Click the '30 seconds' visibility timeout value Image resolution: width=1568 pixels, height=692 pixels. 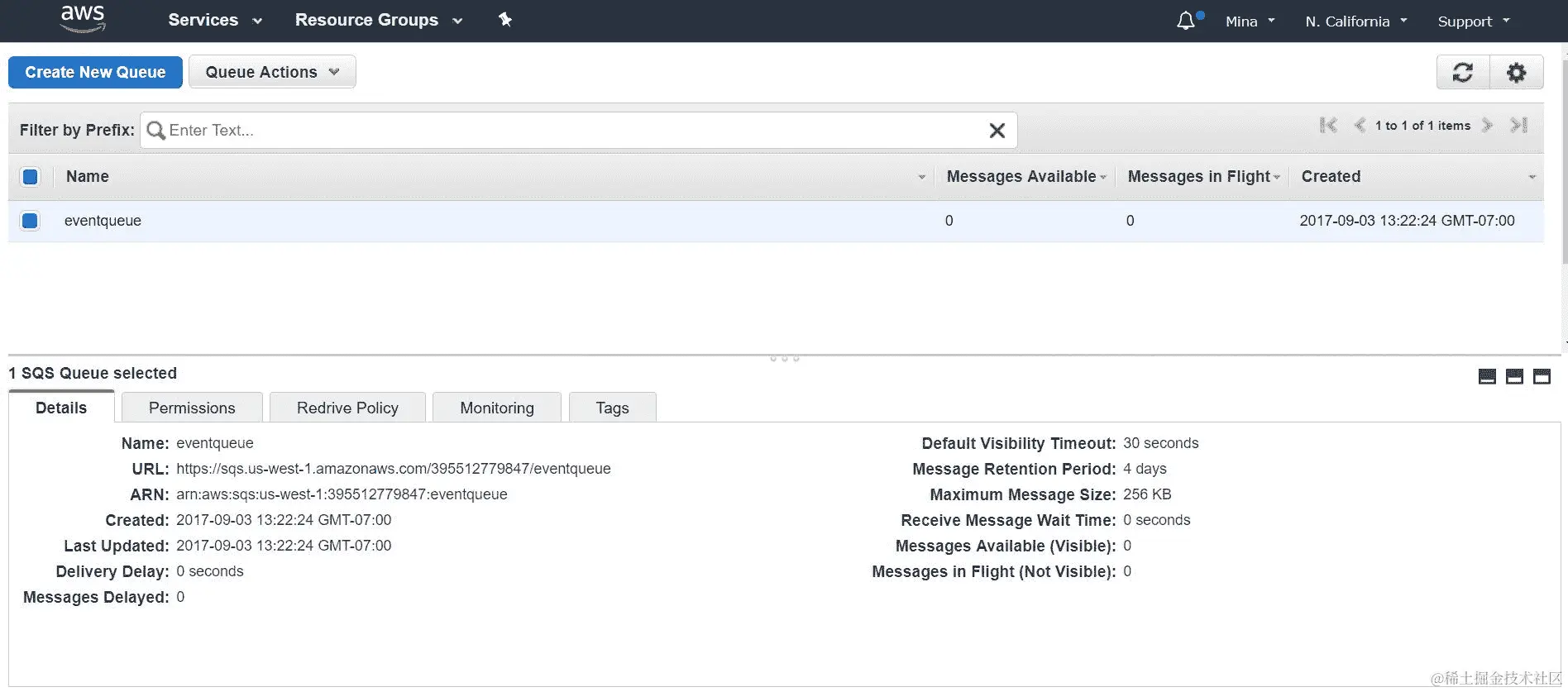click(1160, 443)
